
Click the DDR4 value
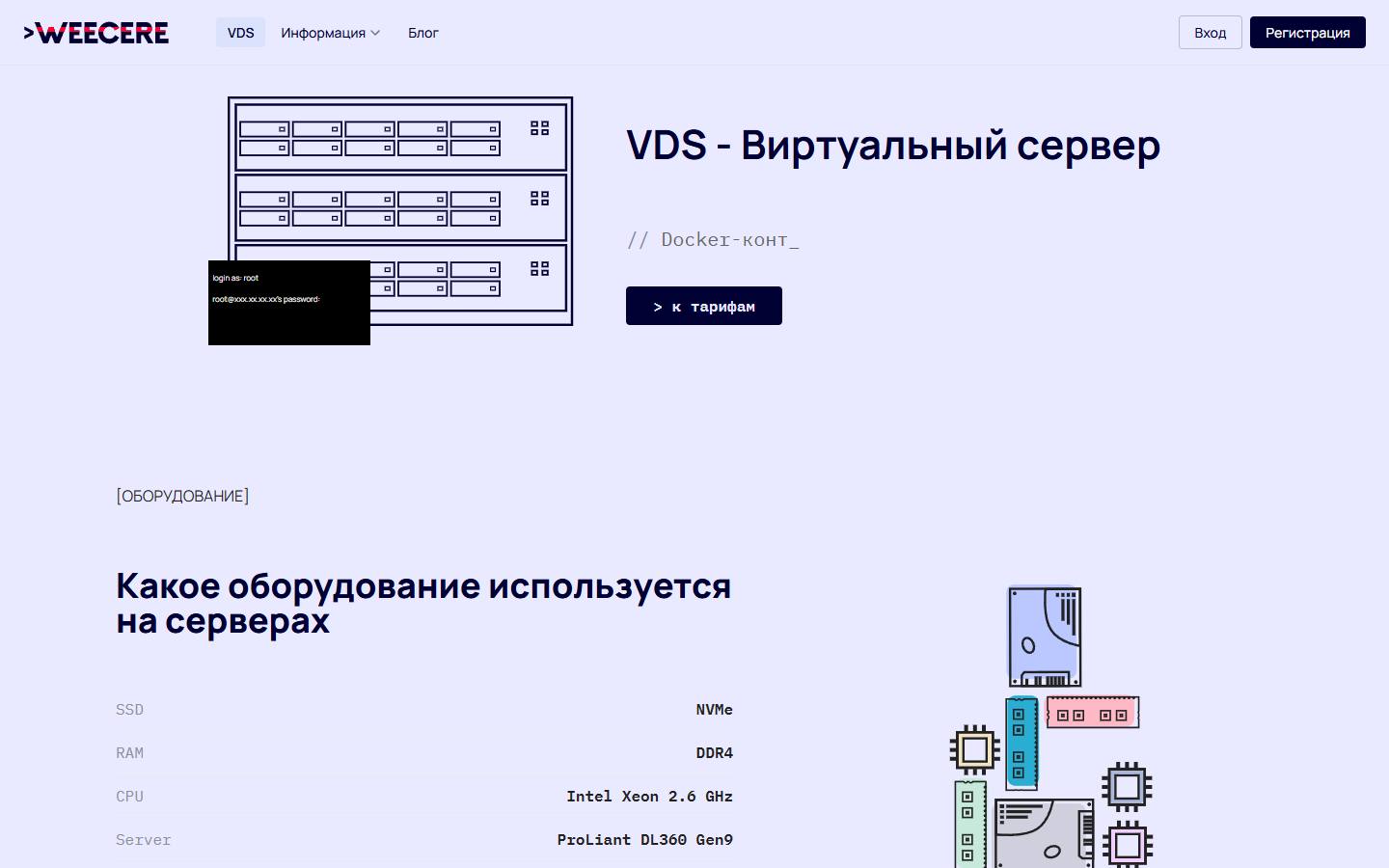(714, 753)
